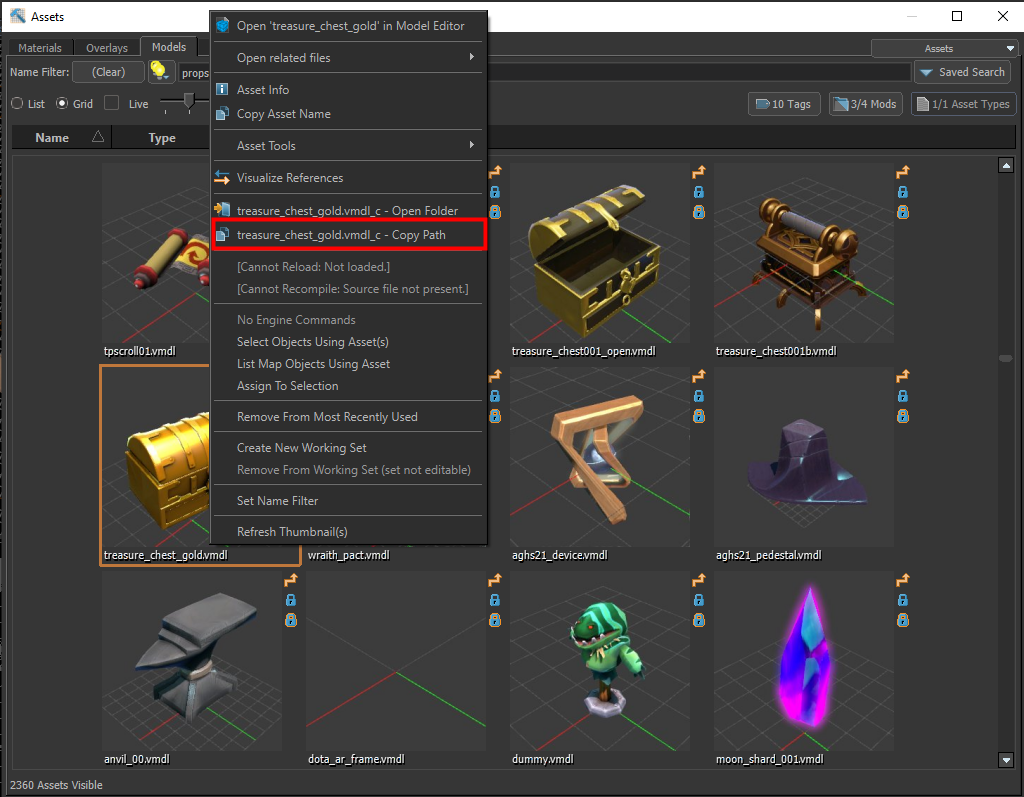Click the Name column sort arrow

98,137
